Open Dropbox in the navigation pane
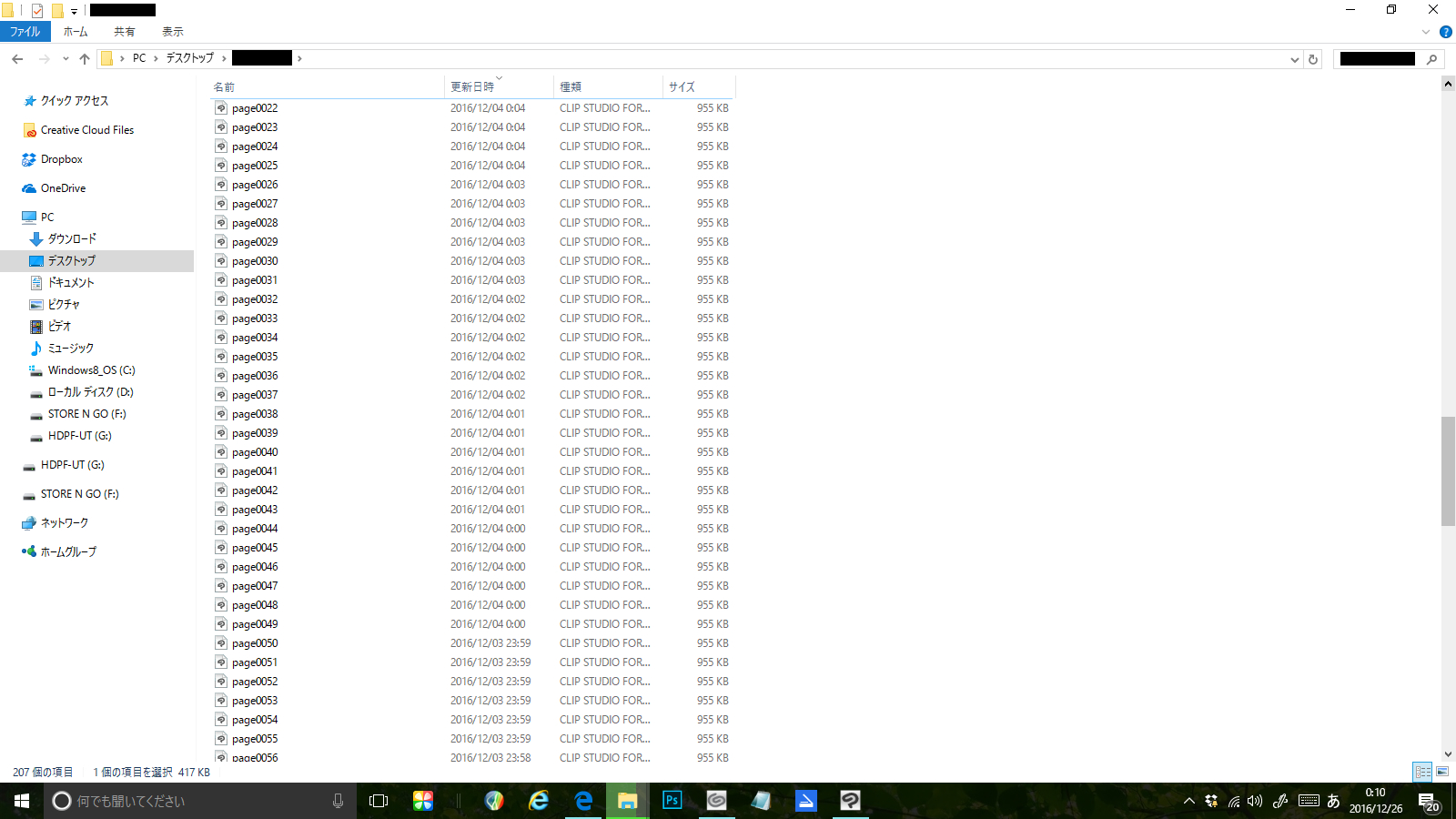The width and height of the screenshot is (1456, 819). [x=61, y=159]
